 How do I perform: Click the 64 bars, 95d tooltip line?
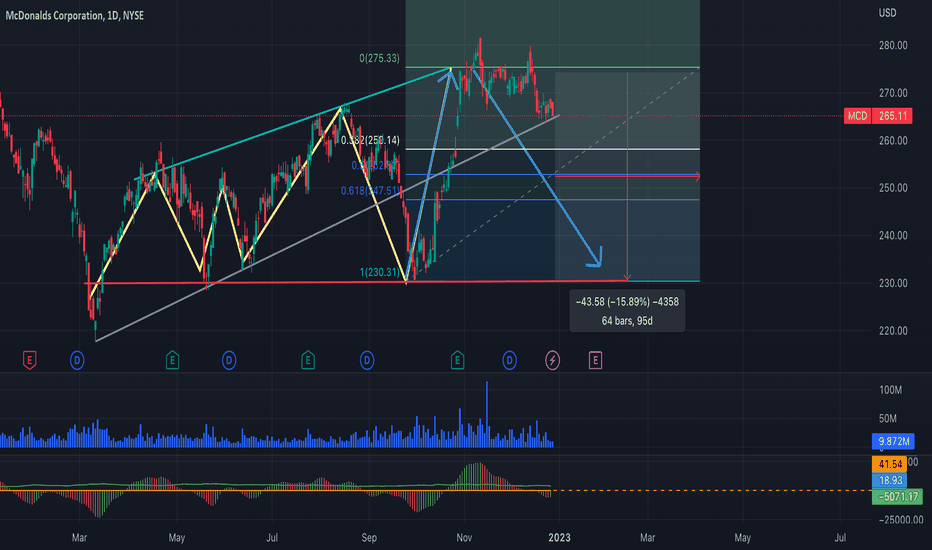[x=627, y=321]
